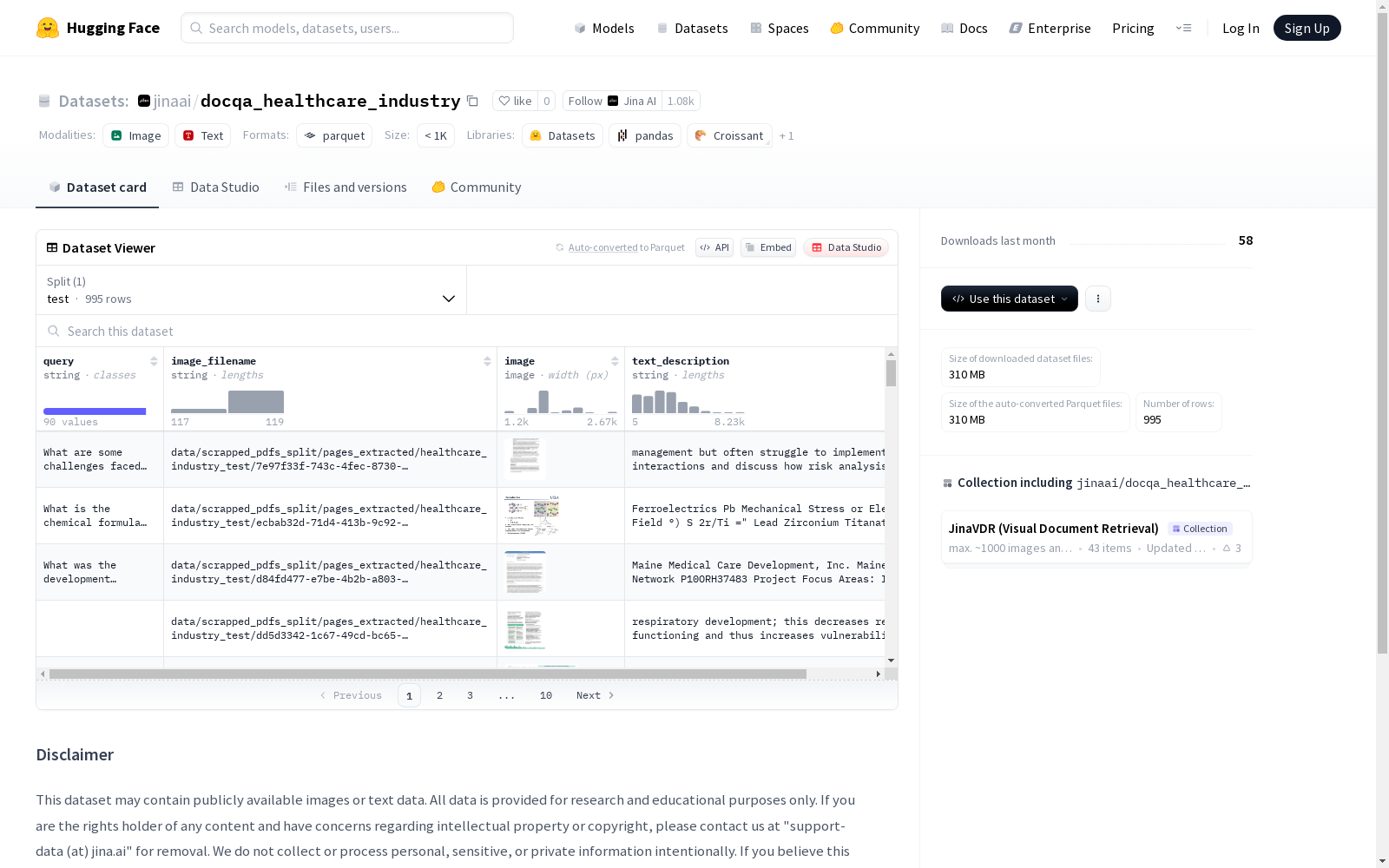This screenshot has width=1389, height=868.
Task: Sort the image_filename column
Action: [x=487, y=361]
